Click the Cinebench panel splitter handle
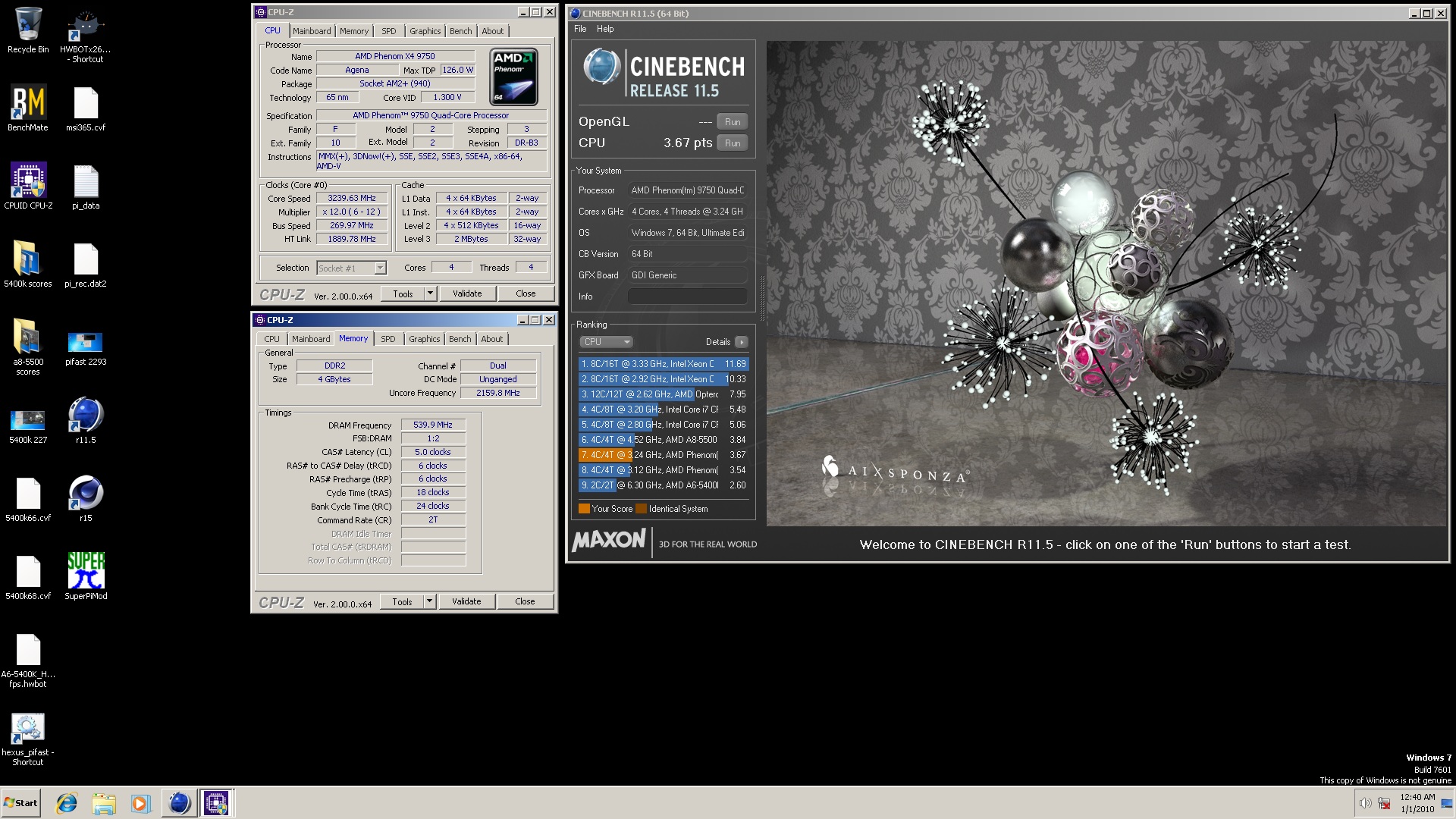Image resolution: width=1456 pixels, height=819 pixels. (761, 300)
